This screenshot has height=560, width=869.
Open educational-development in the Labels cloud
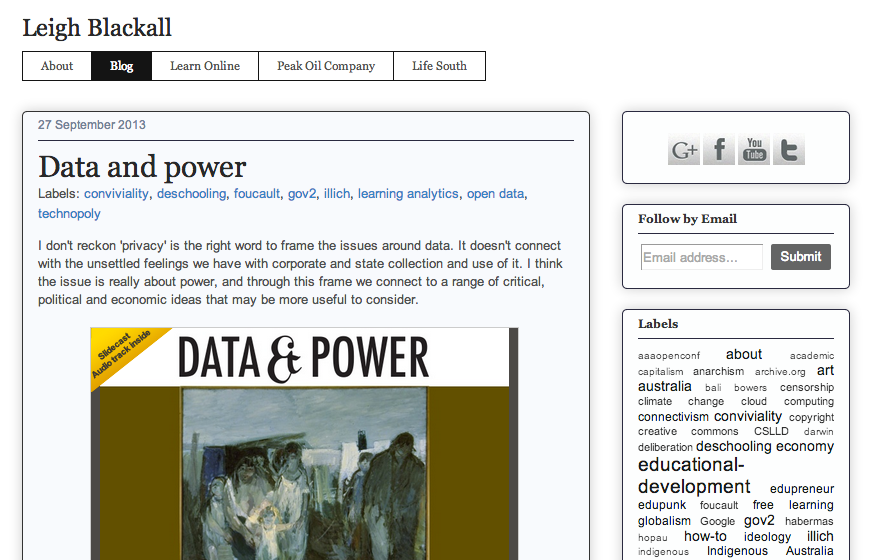click(x=693, y=476)
